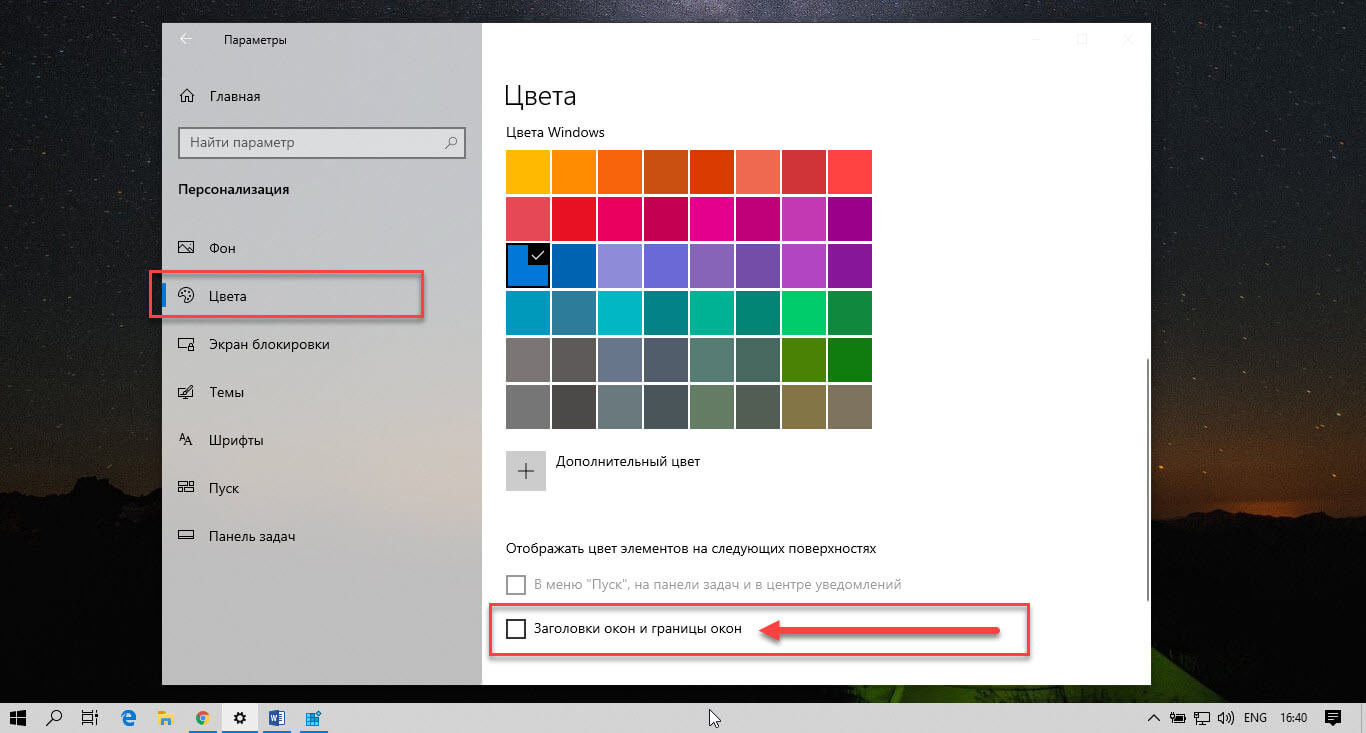Switch the ENG input language
Screen dimensions: 1366x733
[x=1255, y=718]
